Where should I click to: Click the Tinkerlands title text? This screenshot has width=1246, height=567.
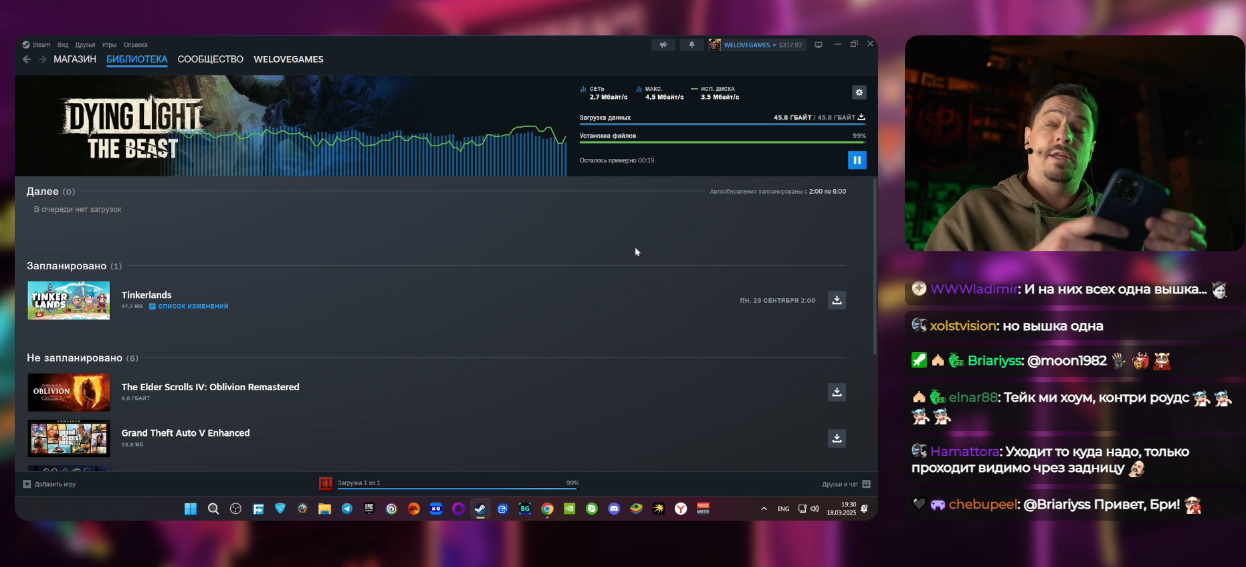point(146,295)
